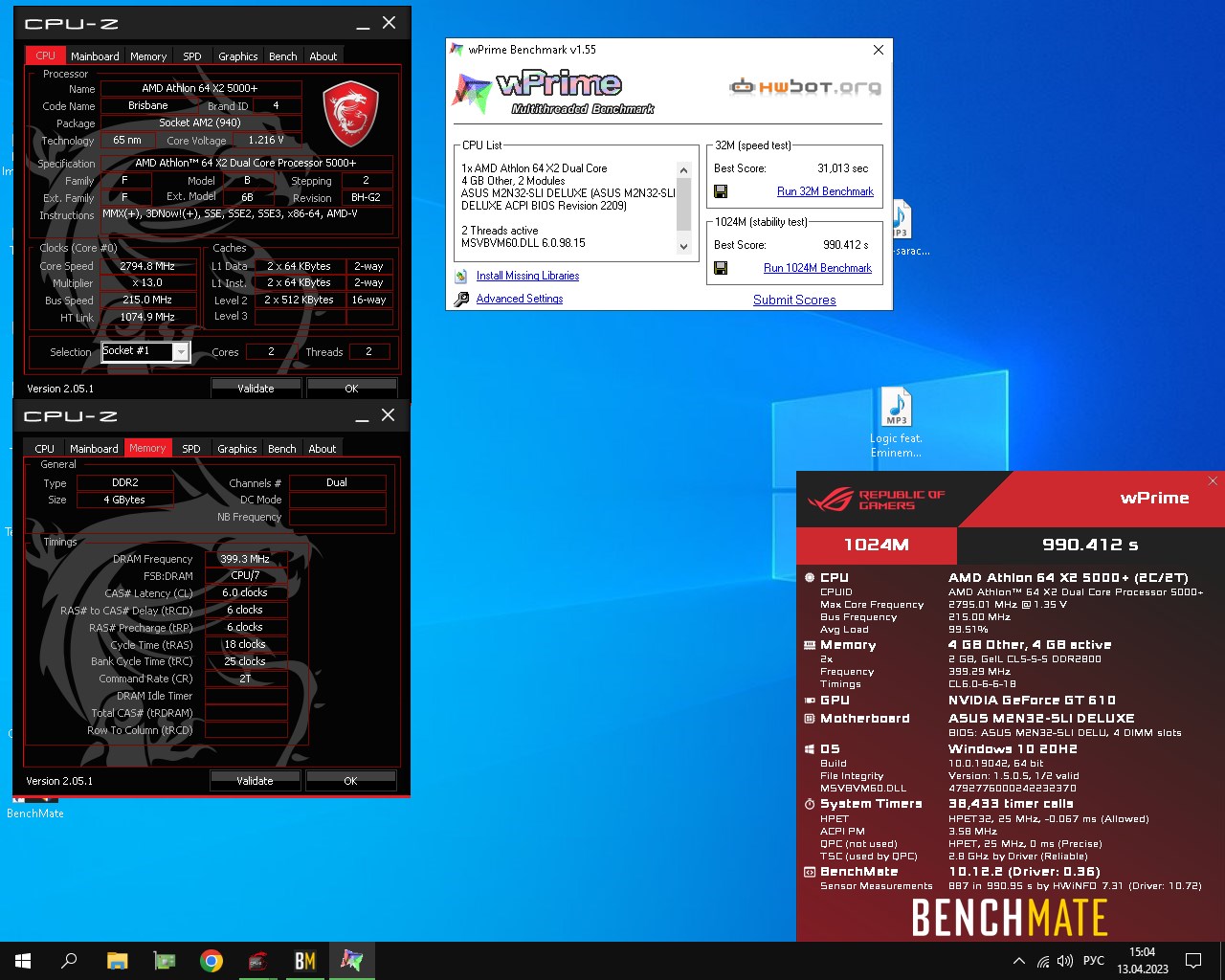Switch to SPD tab in top CPU-Z window
This screenshot has height=980, width=1225.
pos(192,56)
